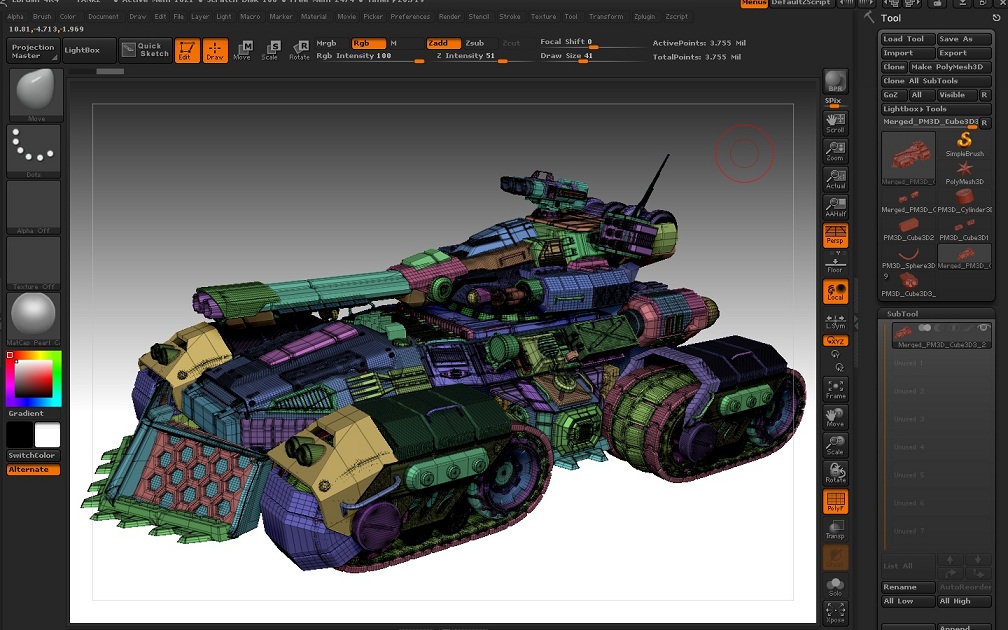
Task: Toggle Rgb mode
Action: (x=368, y=43)
